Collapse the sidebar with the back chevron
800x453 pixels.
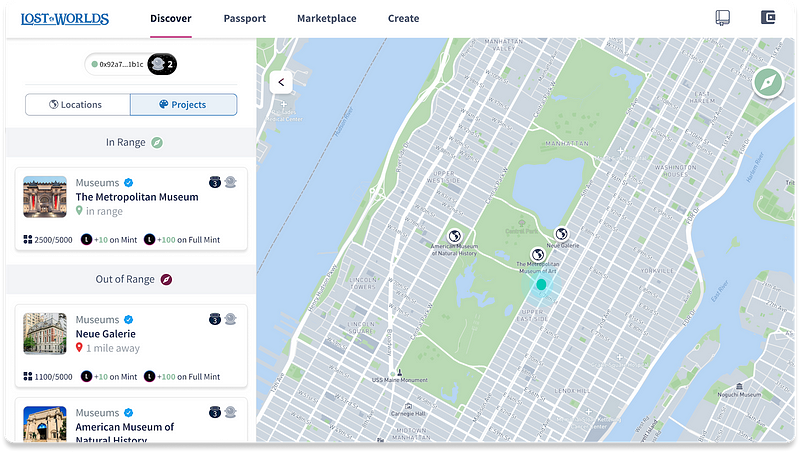[x=281, y=82]
